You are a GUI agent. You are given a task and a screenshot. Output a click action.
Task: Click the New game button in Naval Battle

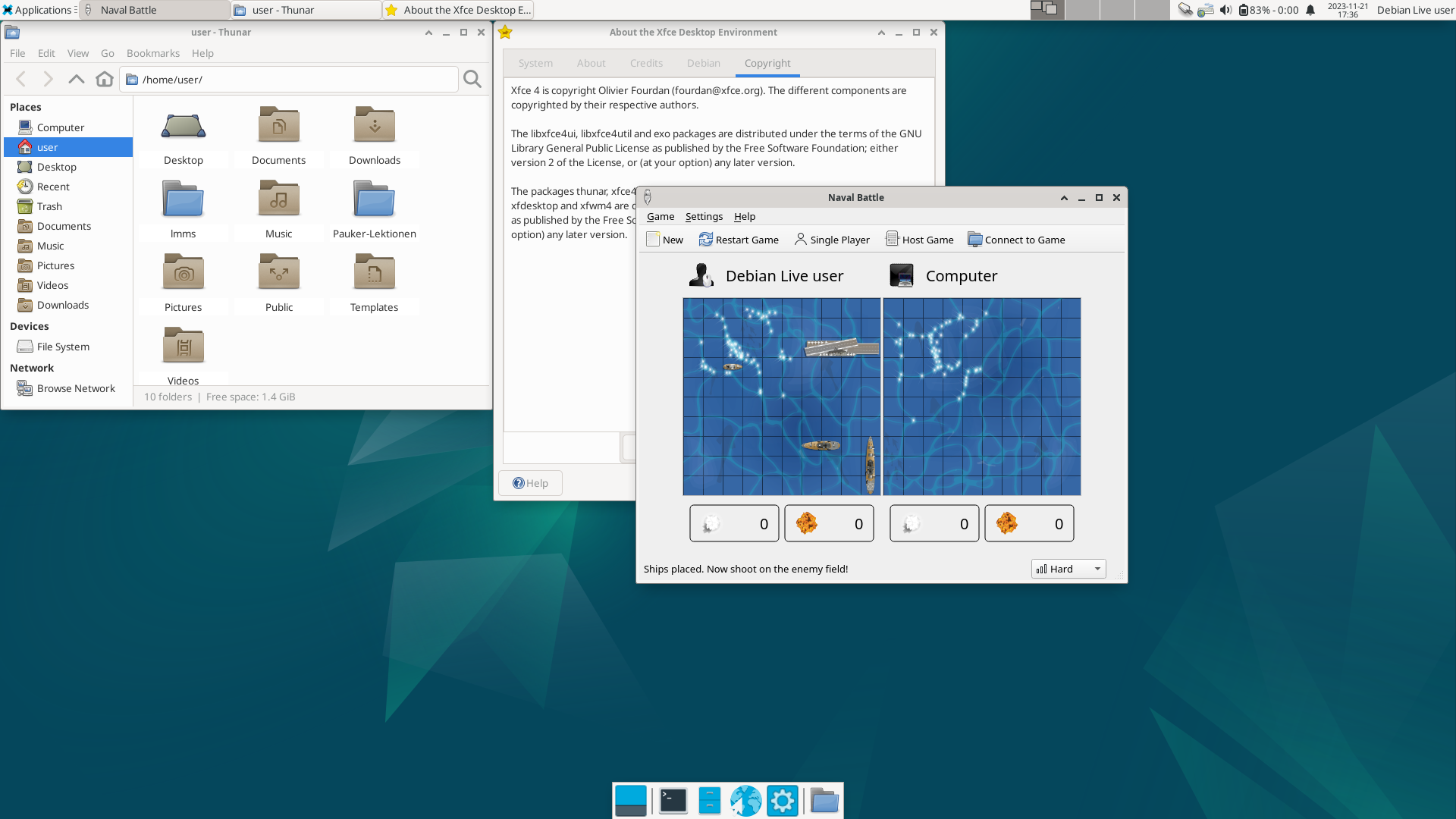pos(664,240)
